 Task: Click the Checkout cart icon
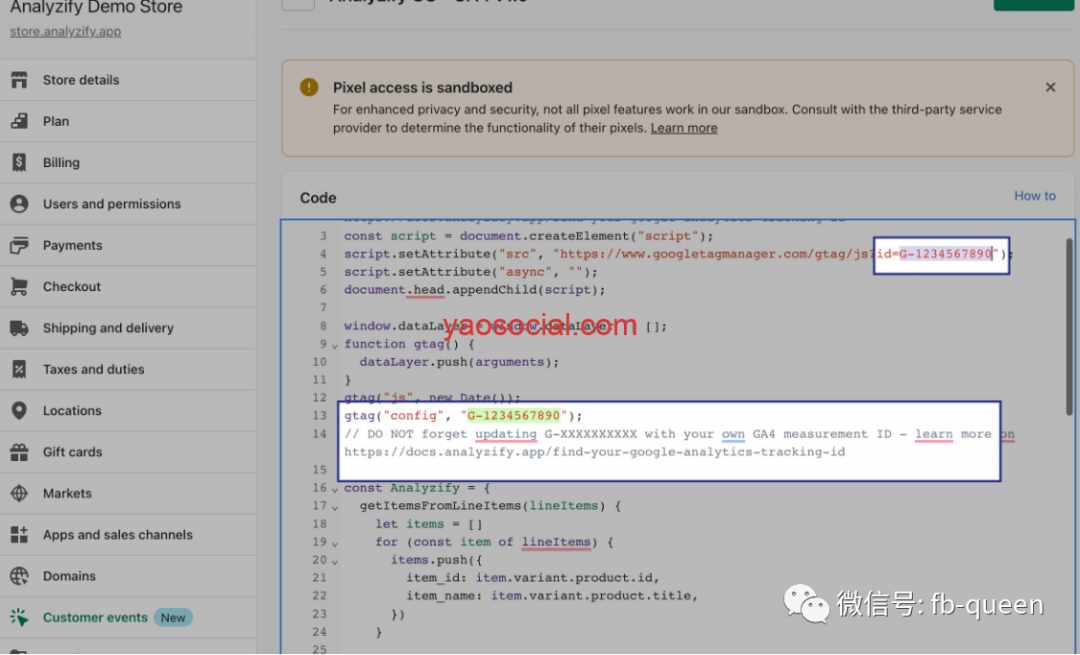tap(19, 287)
